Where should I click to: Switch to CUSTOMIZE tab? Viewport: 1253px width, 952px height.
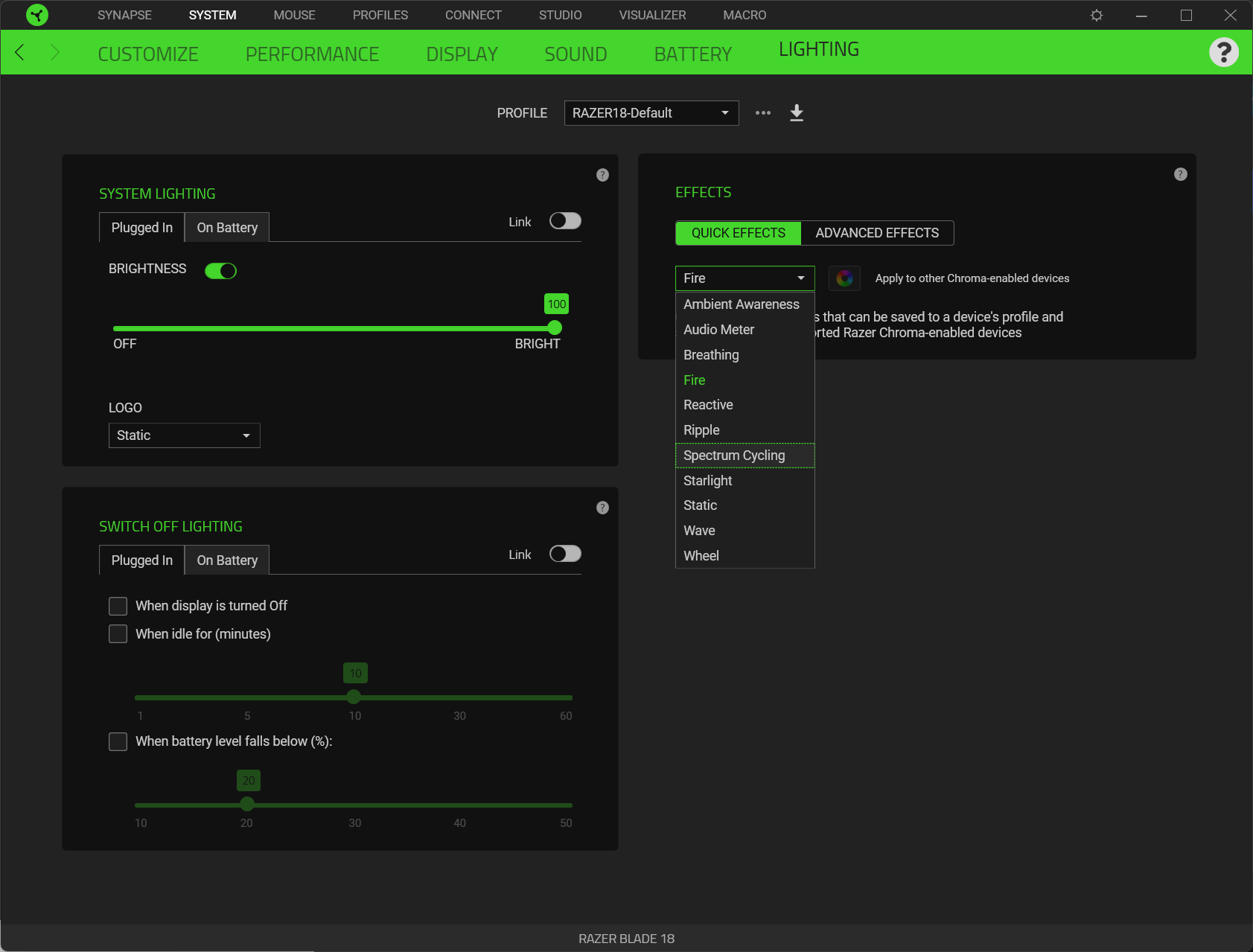148,54
